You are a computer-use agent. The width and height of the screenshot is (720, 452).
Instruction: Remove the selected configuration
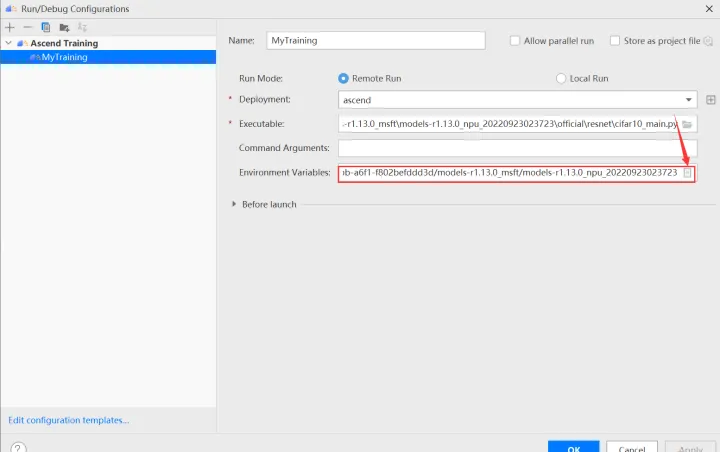point(27,27)
